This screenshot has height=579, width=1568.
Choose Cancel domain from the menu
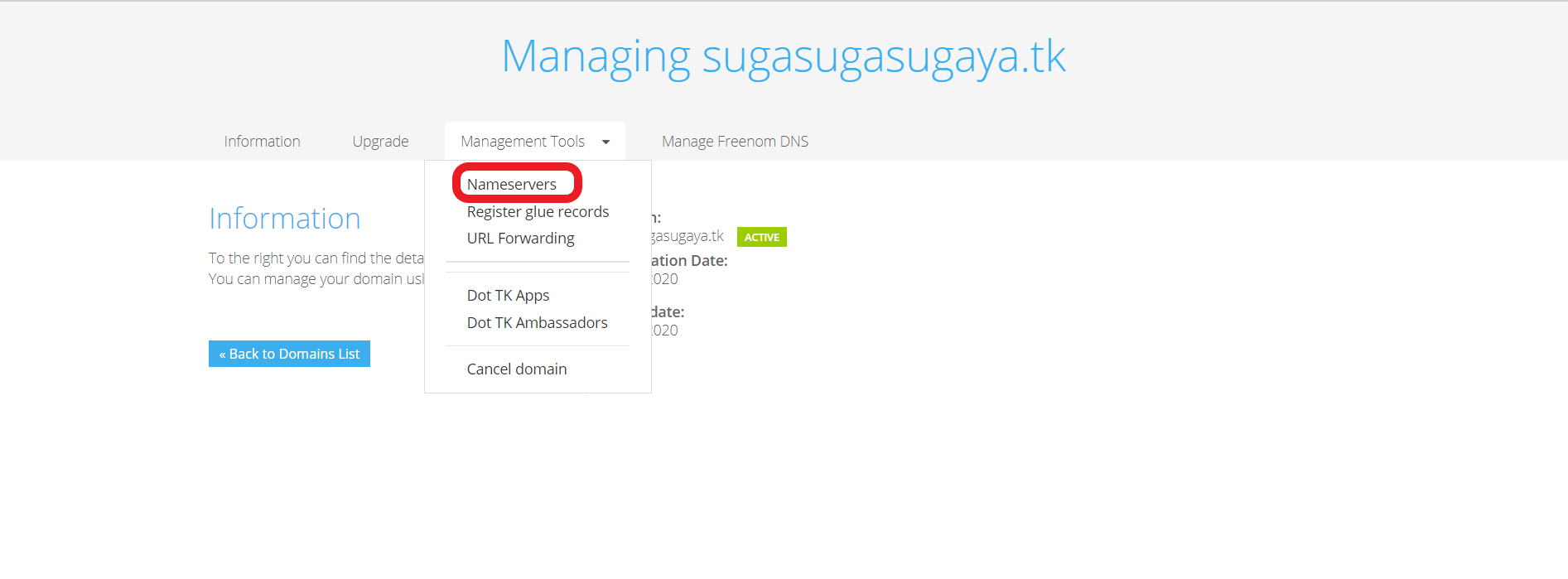click(517, 369)
